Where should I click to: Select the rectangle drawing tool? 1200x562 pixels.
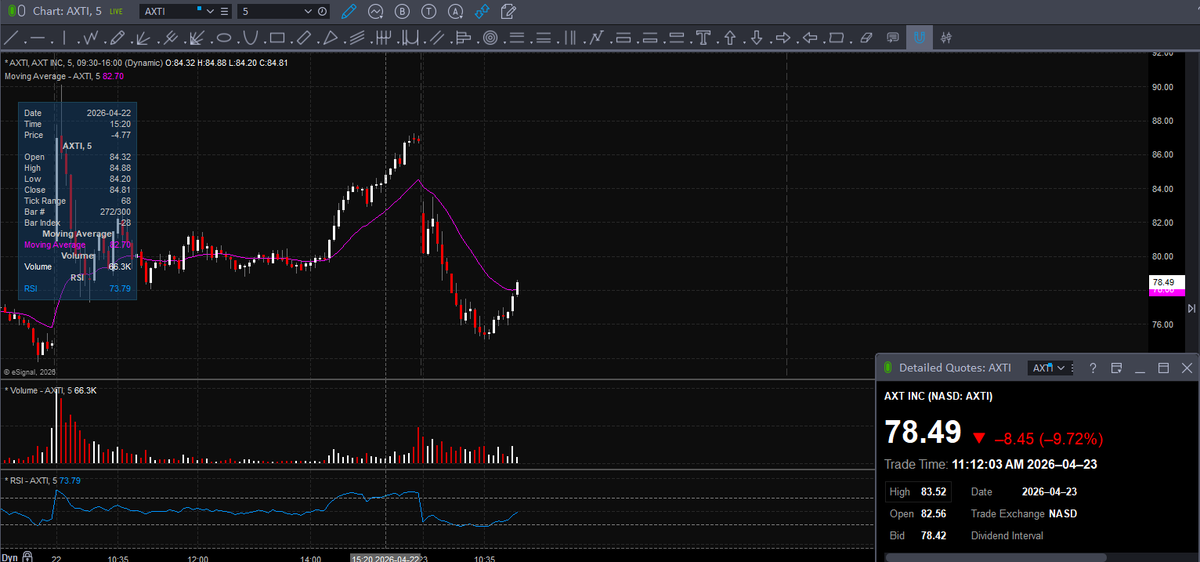coord(277,38)
